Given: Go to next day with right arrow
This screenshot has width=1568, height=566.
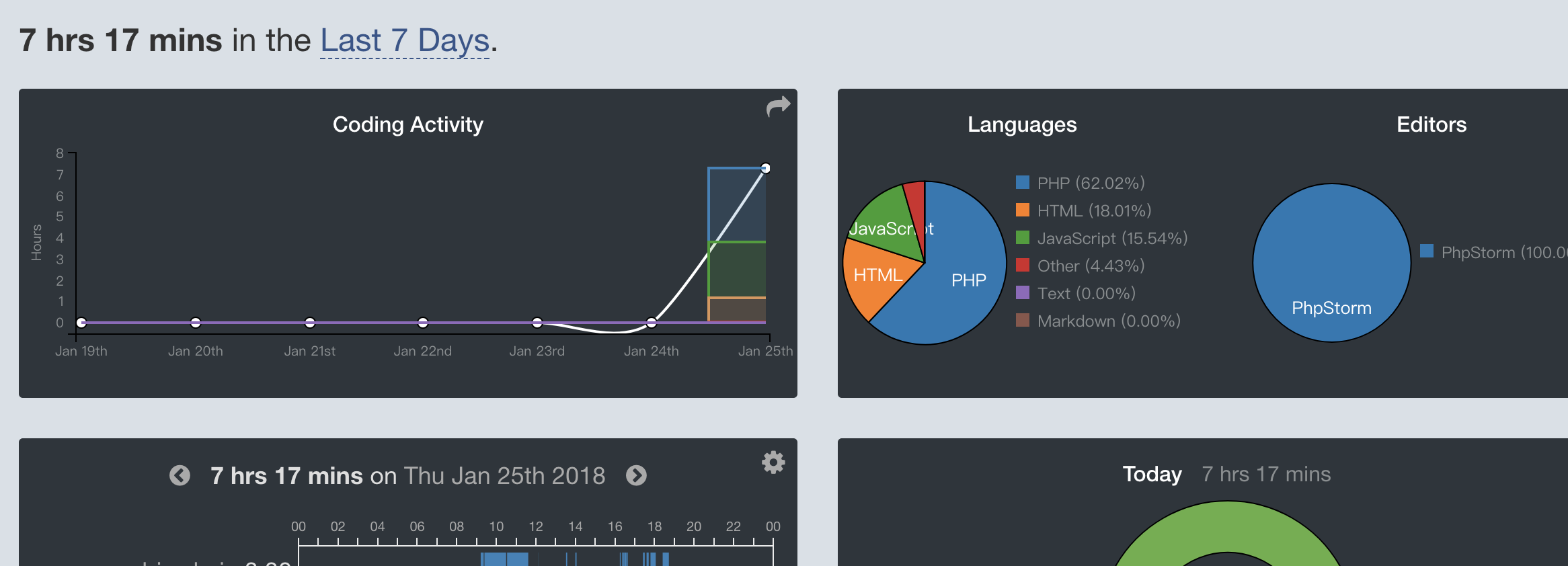Looking at the screenshot, I should pos(636,476).
